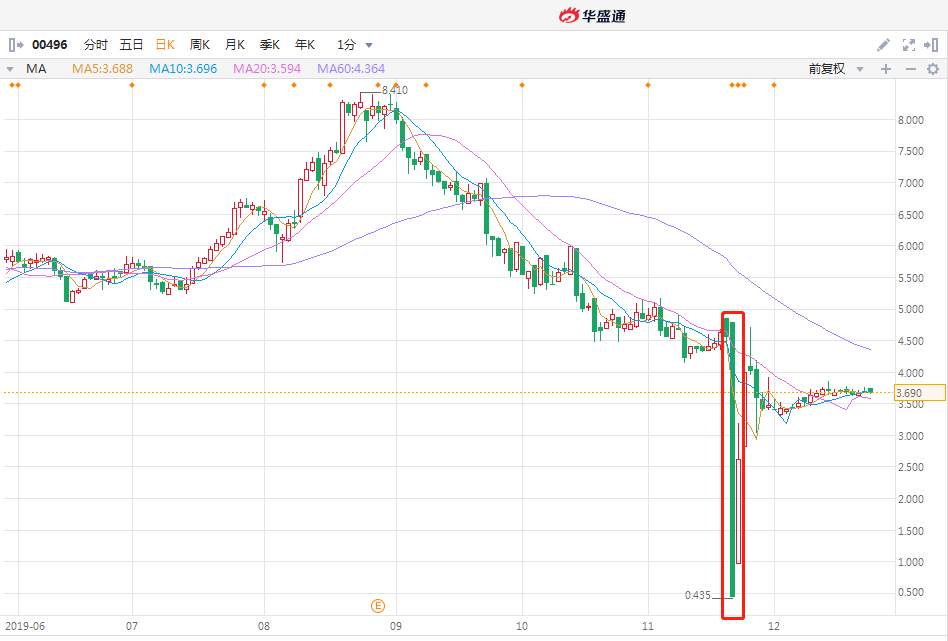Screen dimensions: 948x641
Task: Click the 5.000 price axis label
Action: tap(911, 309)
